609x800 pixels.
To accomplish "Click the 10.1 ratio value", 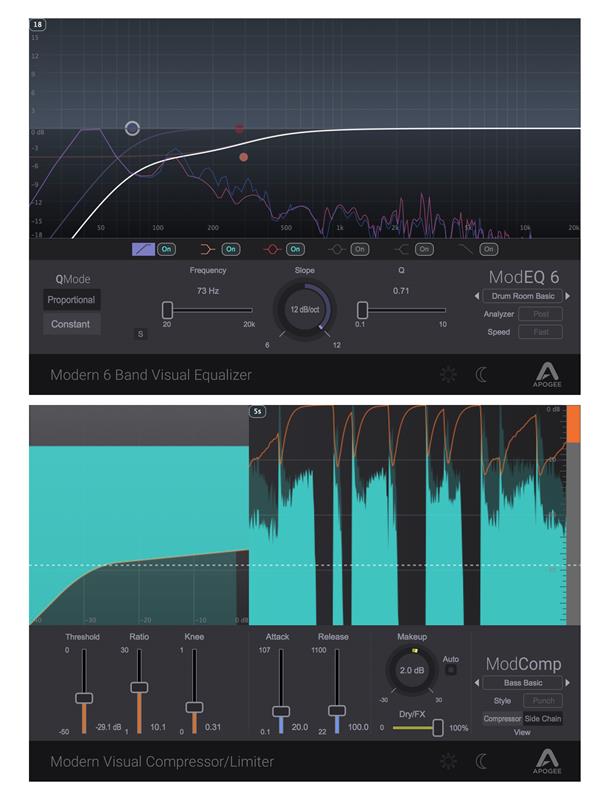I will [x=158, y=727].
